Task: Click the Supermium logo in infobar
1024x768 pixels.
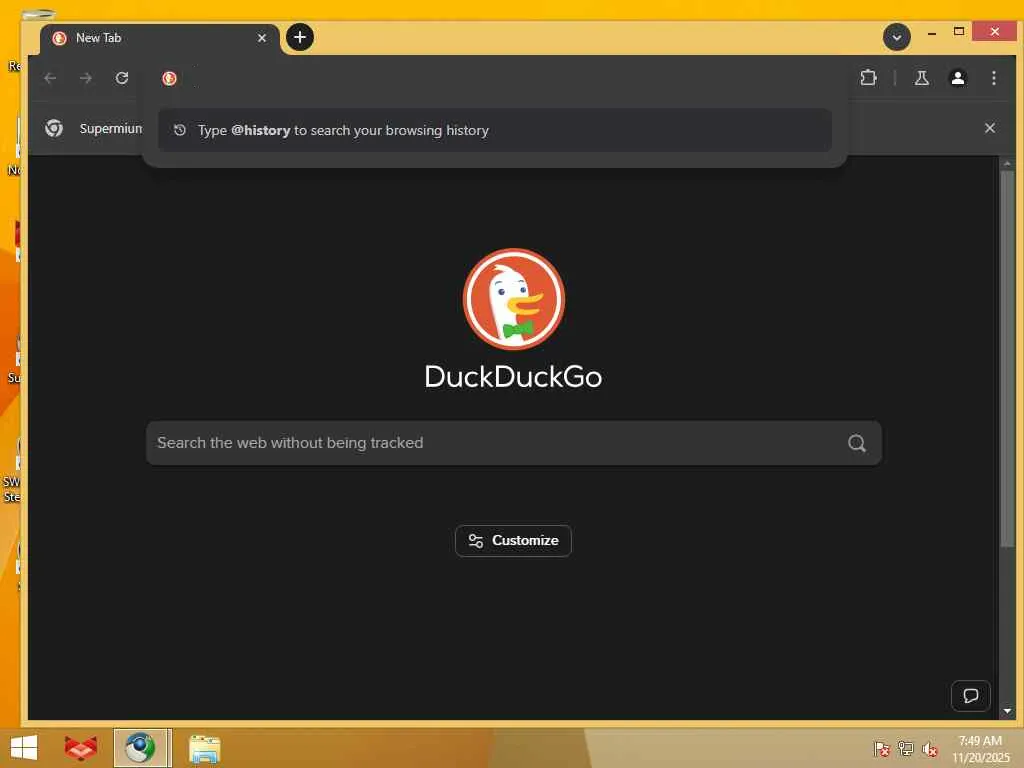Action: click(x=54, y=128)
